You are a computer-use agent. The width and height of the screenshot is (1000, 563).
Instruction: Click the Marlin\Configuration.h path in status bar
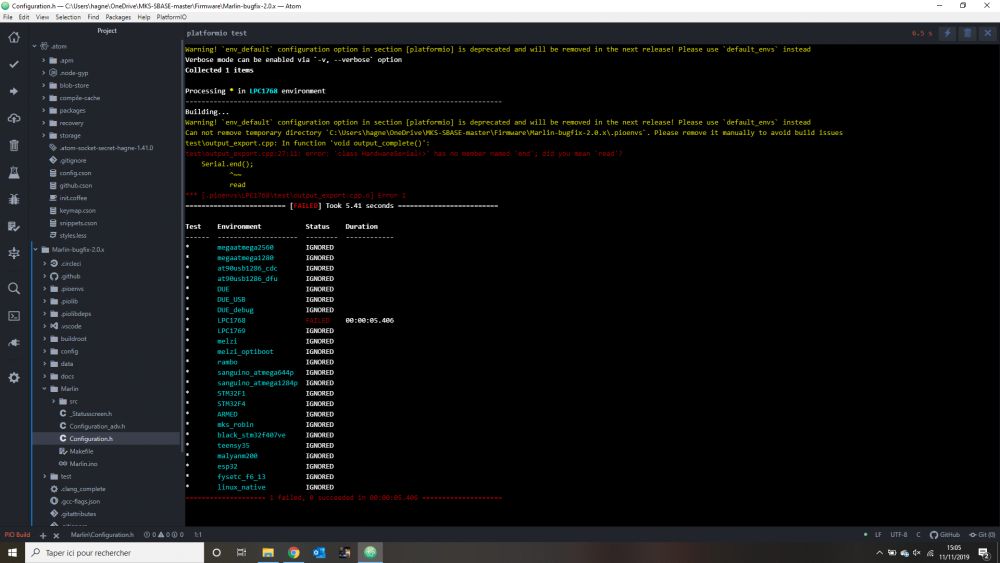coord(102,535)
